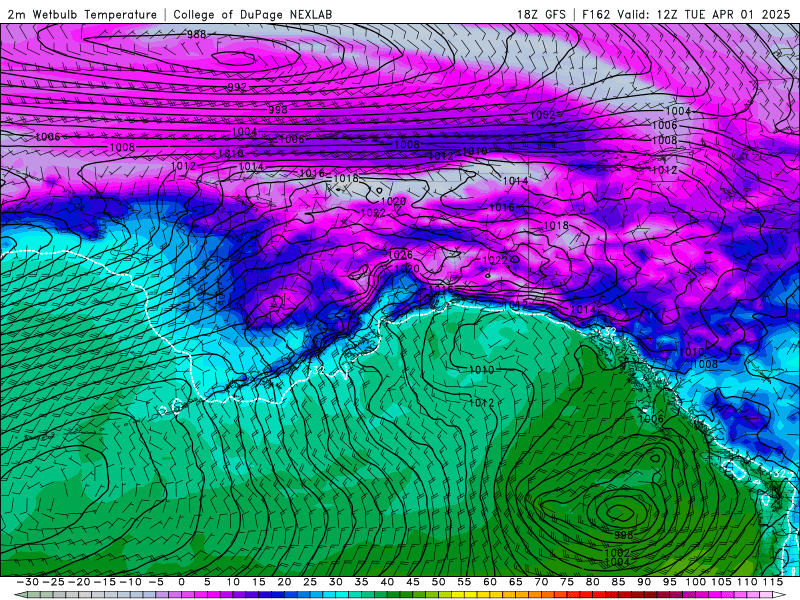Click the 55 value on the color scale

[x=464, y=582]
